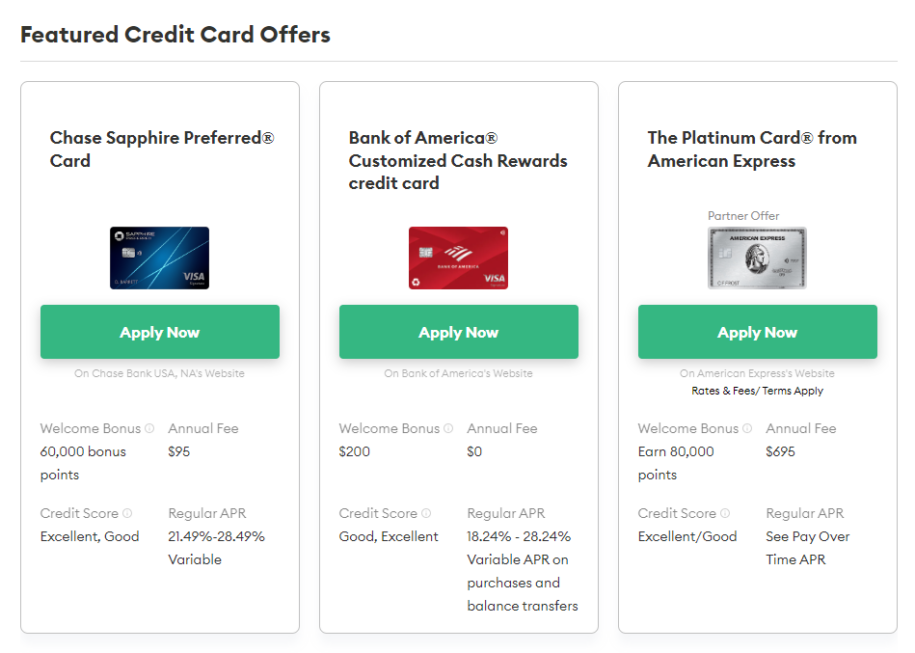Viewport: 915px width, 653px height.
Task: Open the Rates & Fees/Terms Apply link
Action: tap(757, 390)
